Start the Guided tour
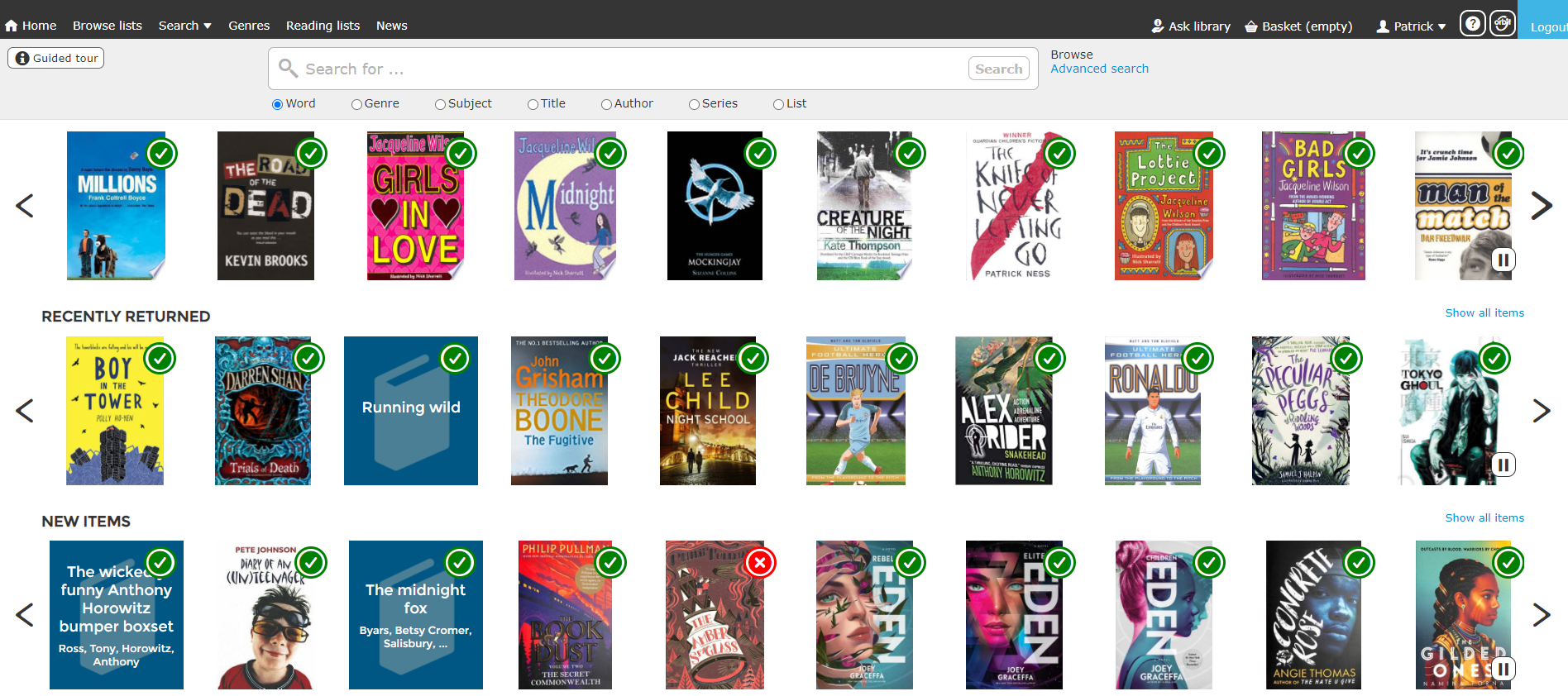 55,58
